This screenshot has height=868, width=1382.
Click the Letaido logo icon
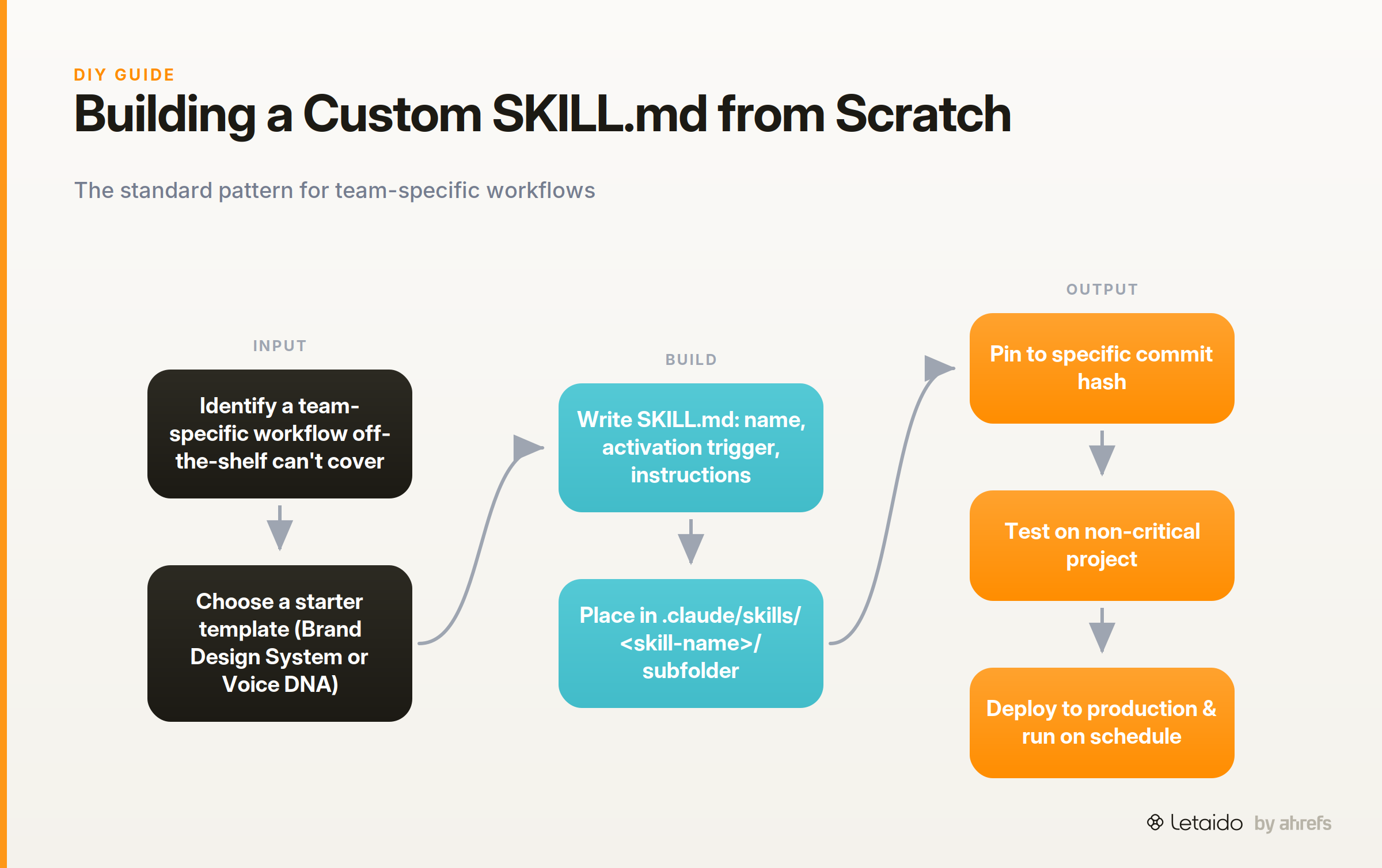1155,823
